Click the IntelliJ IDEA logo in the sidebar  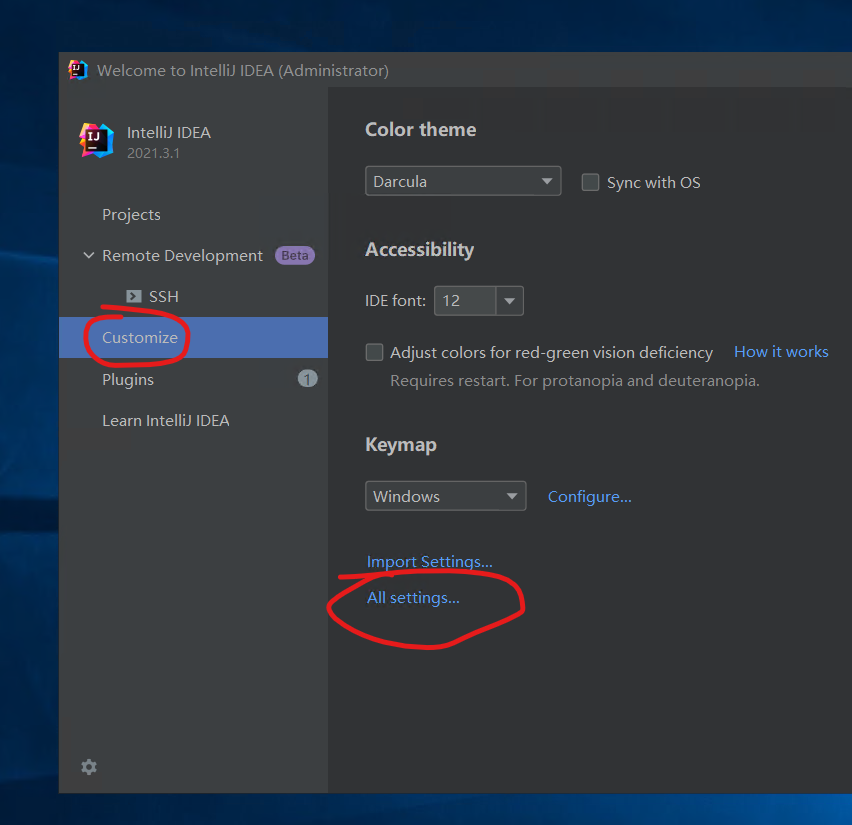pyautogui.click(x=97, y=141)
